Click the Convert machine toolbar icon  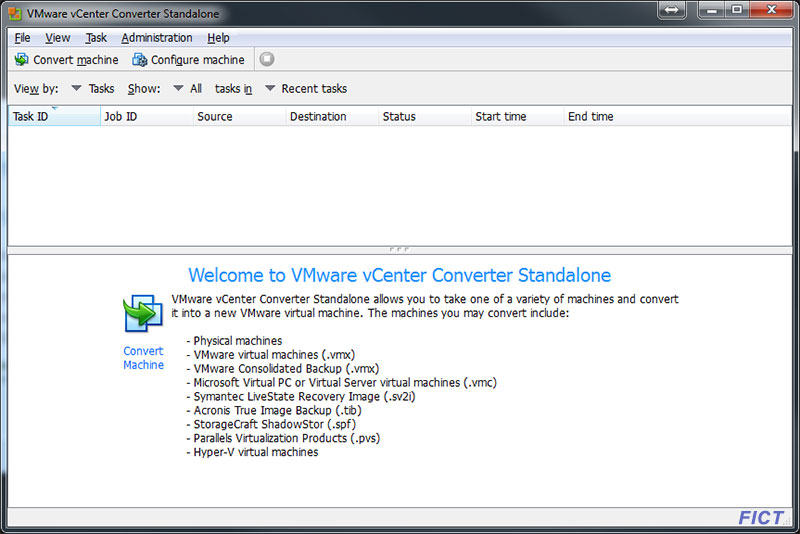tap(21, 60)
